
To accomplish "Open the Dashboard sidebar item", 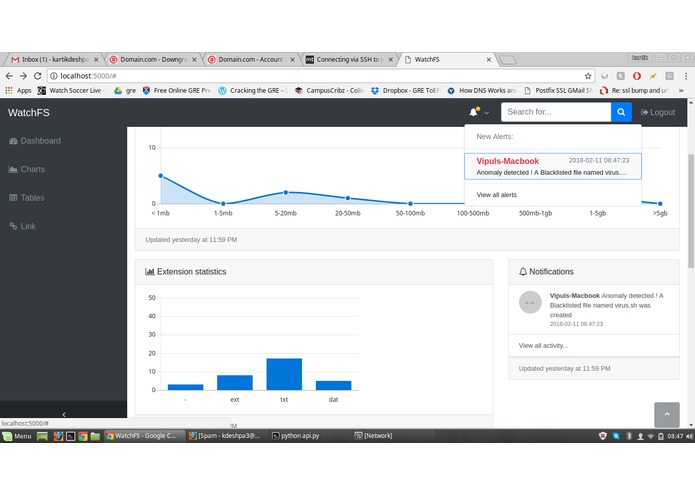I will tap(35, 141).
